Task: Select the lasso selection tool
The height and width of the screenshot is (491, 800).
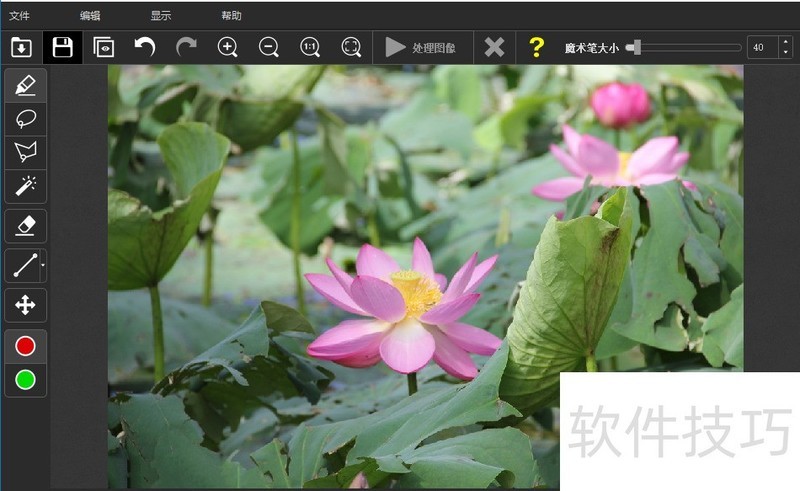Action: [26, 119]
